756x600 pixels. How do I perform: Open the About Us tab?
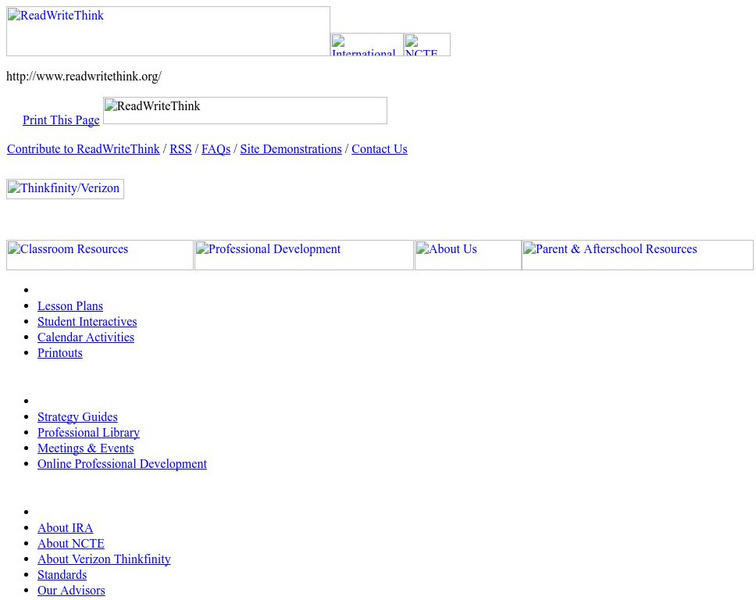coord(468,255)
